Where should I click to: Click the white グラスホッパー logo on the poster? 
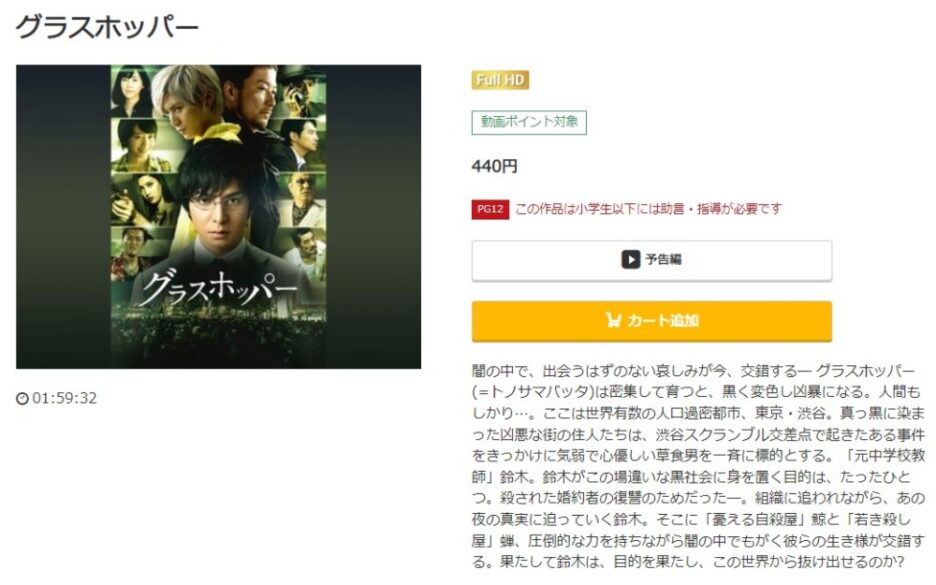[x=219, y=288]
